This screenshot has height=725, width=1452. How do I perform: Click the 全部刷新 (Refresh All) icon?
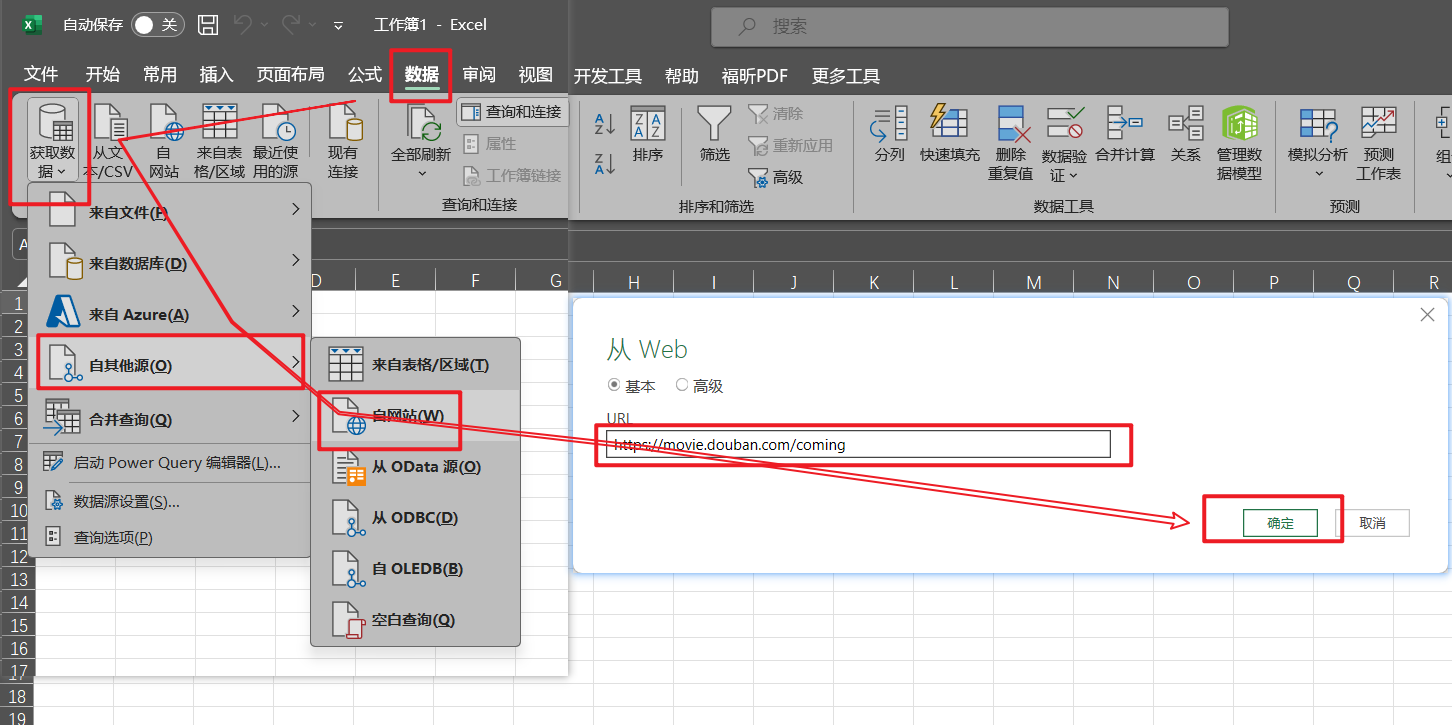(421, 124)
